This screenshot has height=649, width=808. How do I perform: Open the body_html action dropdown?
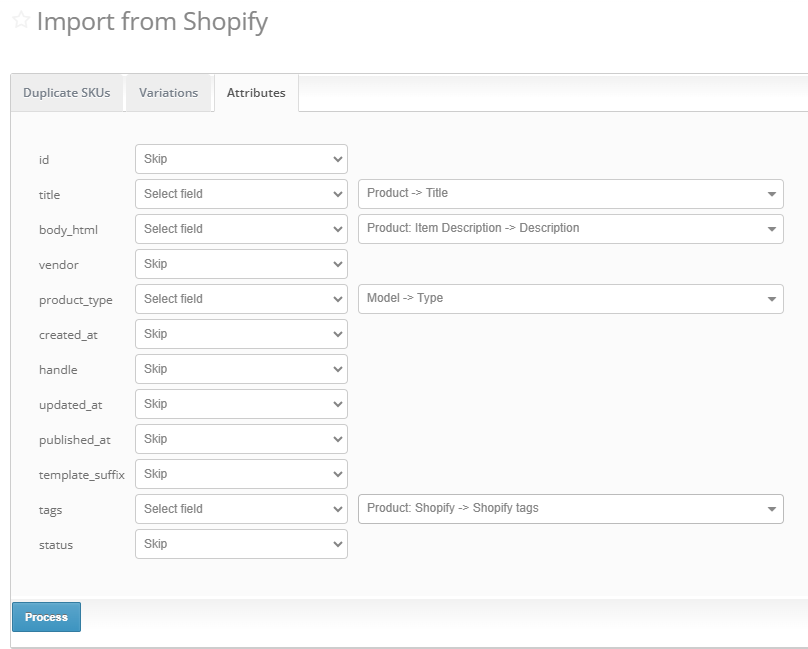pos(241,229)
